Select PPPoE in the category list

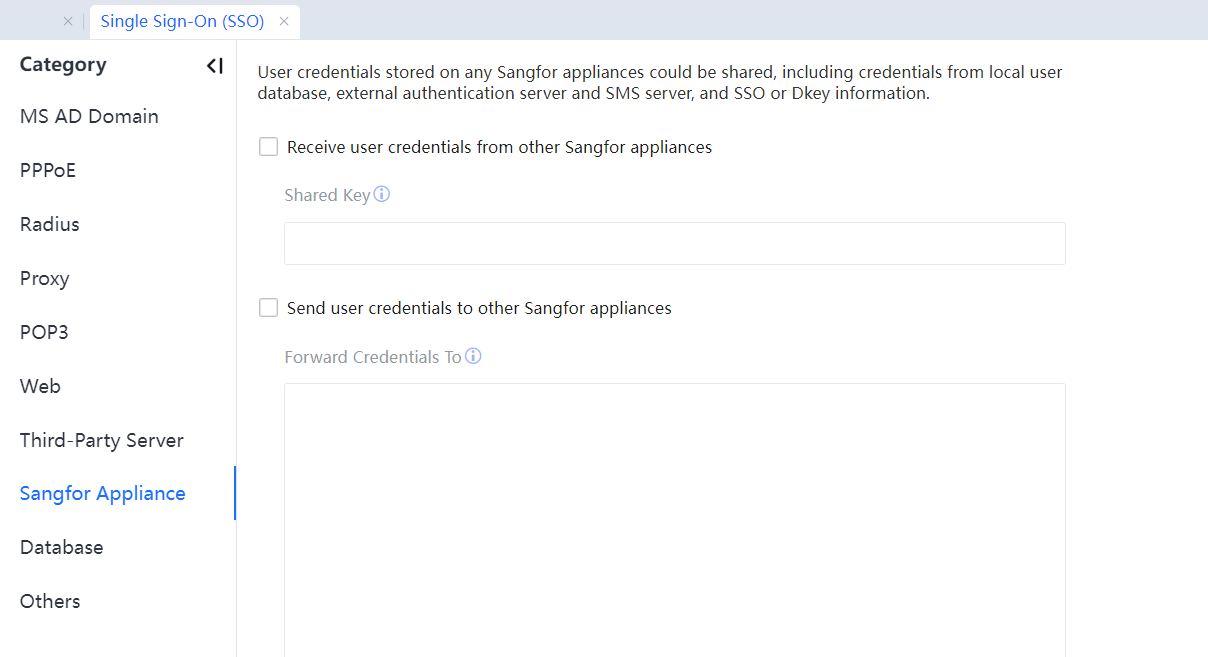48,171
